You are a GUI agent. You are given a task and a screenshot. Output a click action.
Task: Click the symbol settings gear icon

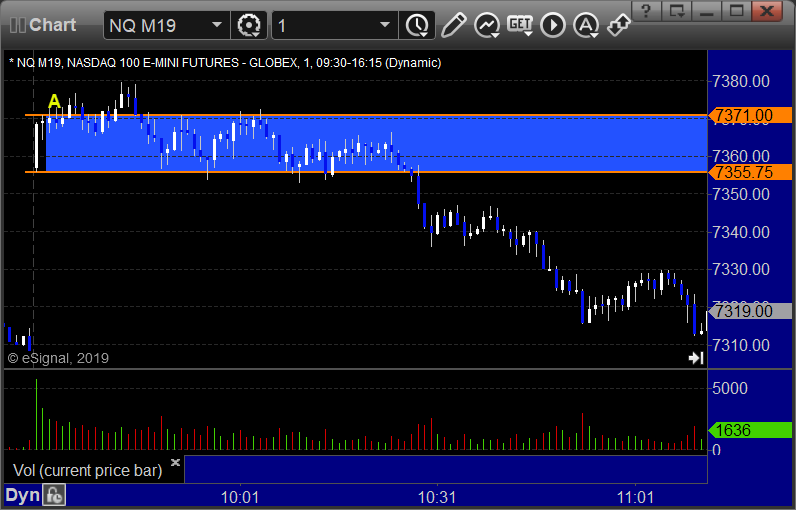(x=249, y=25)
